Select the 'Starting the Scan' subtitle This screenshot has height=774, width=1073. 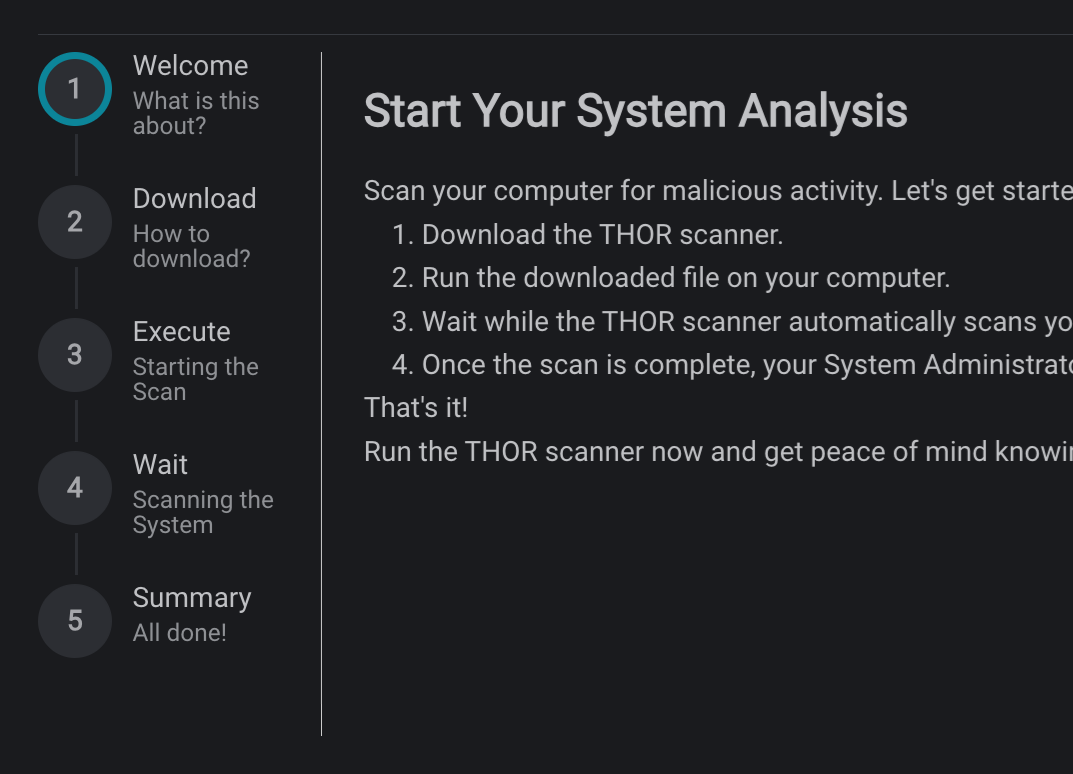(195, 379)
